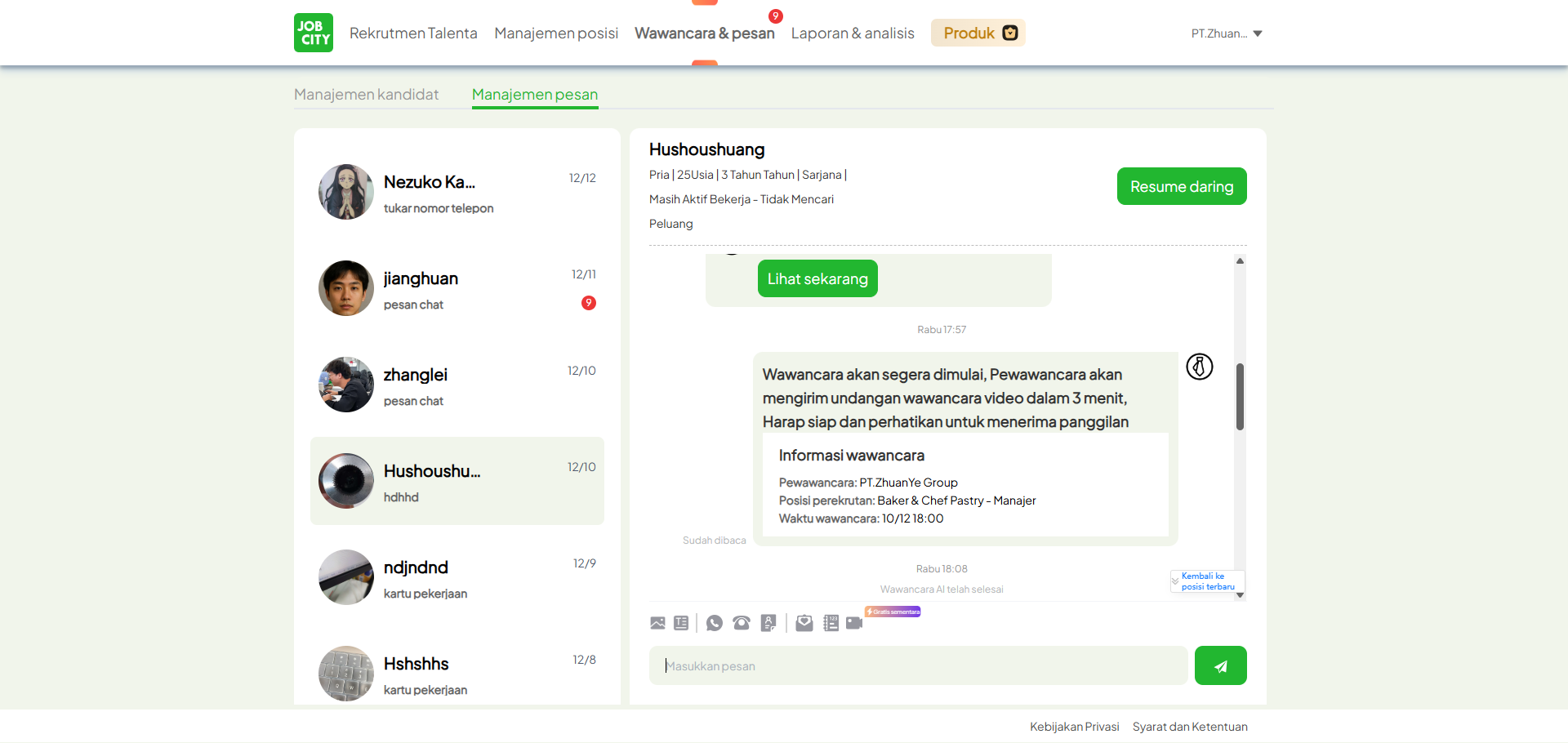Switch to the Manajemen kandidat tab
Viewport: 1568px width, 743px height.
(366, 94)
